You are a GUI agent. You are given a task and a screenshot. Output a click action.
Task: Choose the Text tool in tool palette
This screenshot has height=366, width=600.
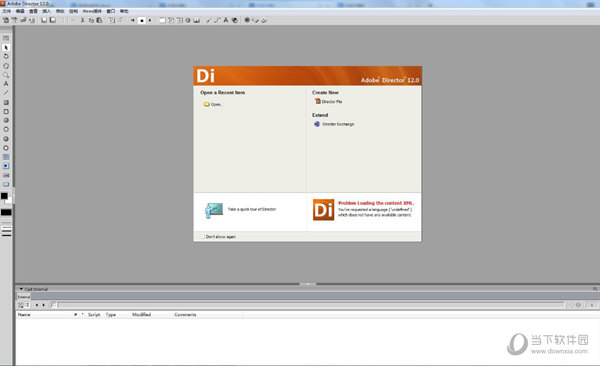pos(6,84)
